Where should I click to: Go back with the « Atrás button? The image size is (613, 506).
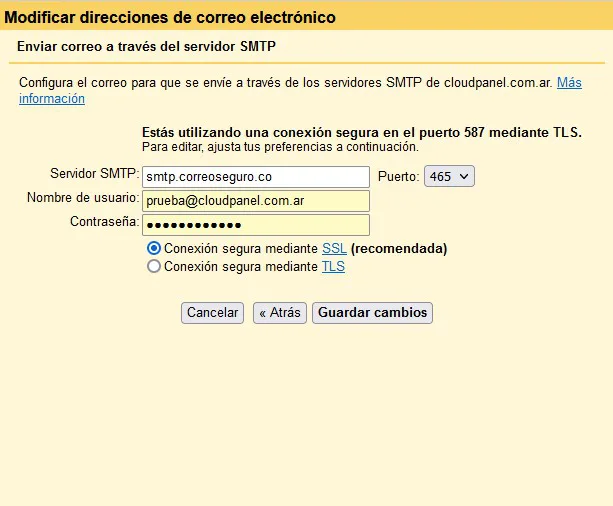pos(279,313)
